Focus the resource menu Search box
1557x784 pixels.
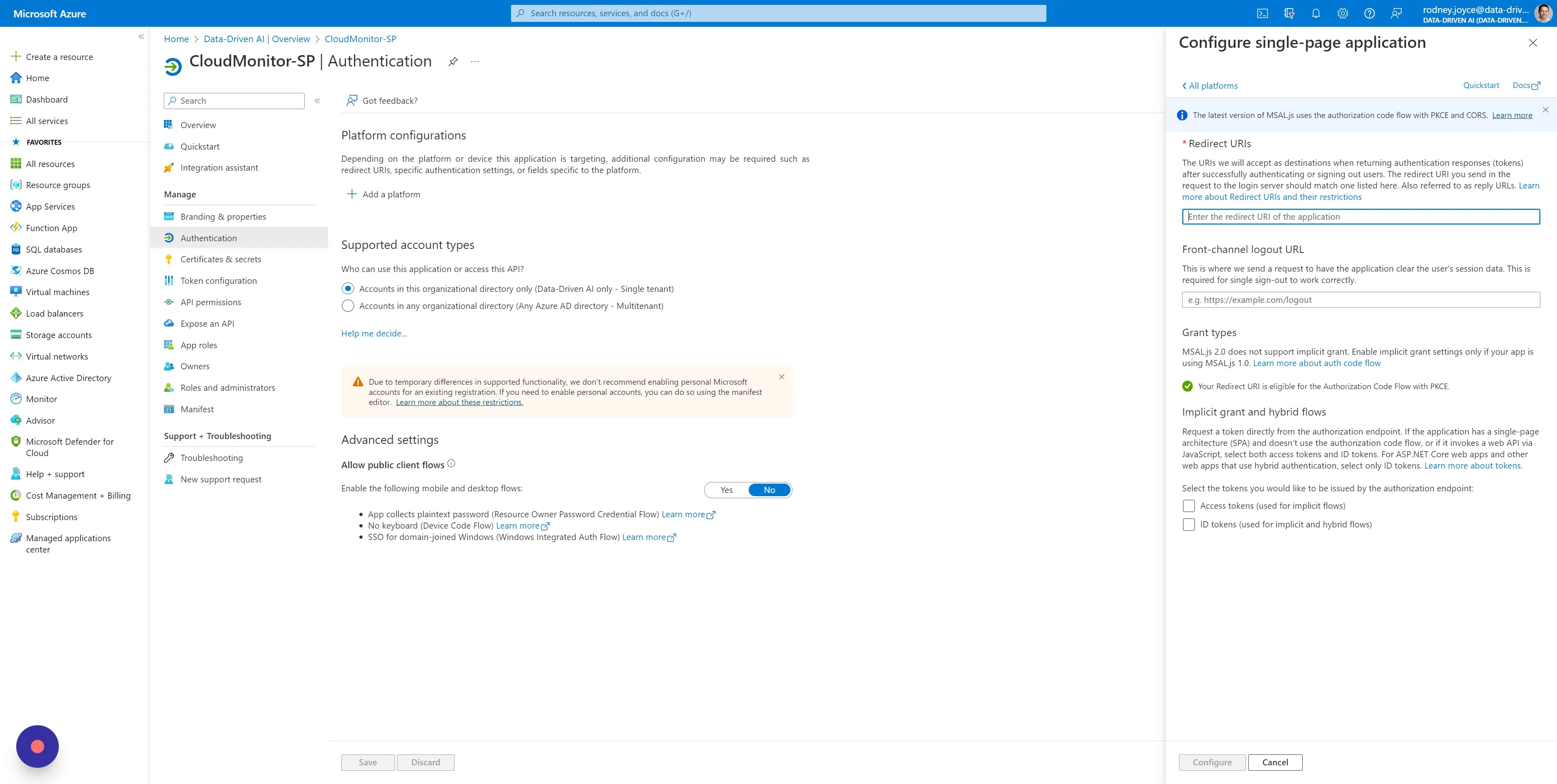coord(234,101)
